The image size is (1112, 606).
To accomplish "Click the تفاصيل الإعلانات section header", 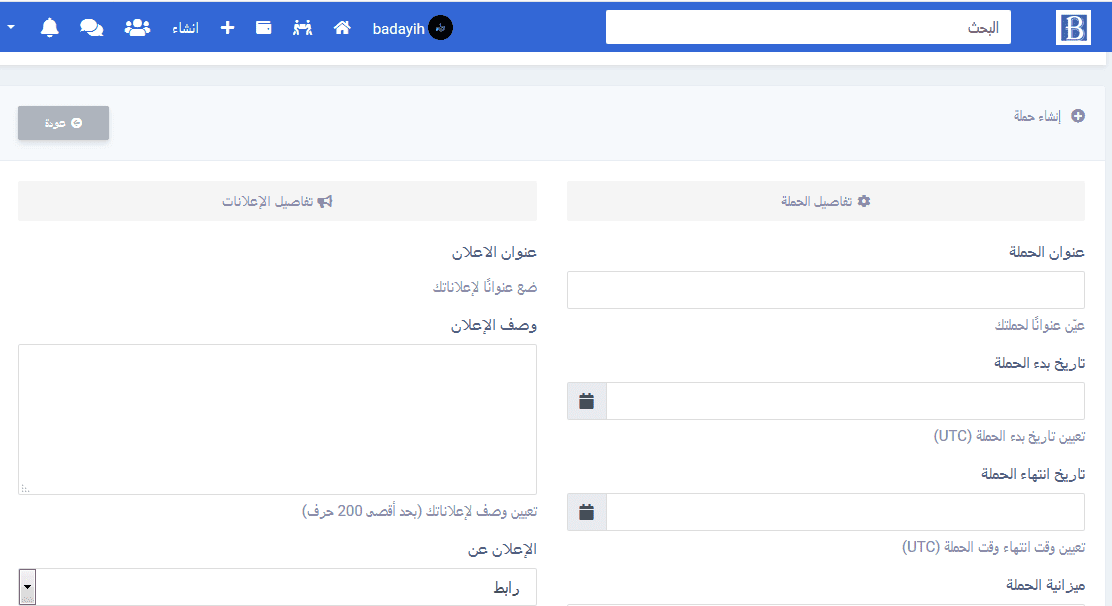I will coord(277,201).
